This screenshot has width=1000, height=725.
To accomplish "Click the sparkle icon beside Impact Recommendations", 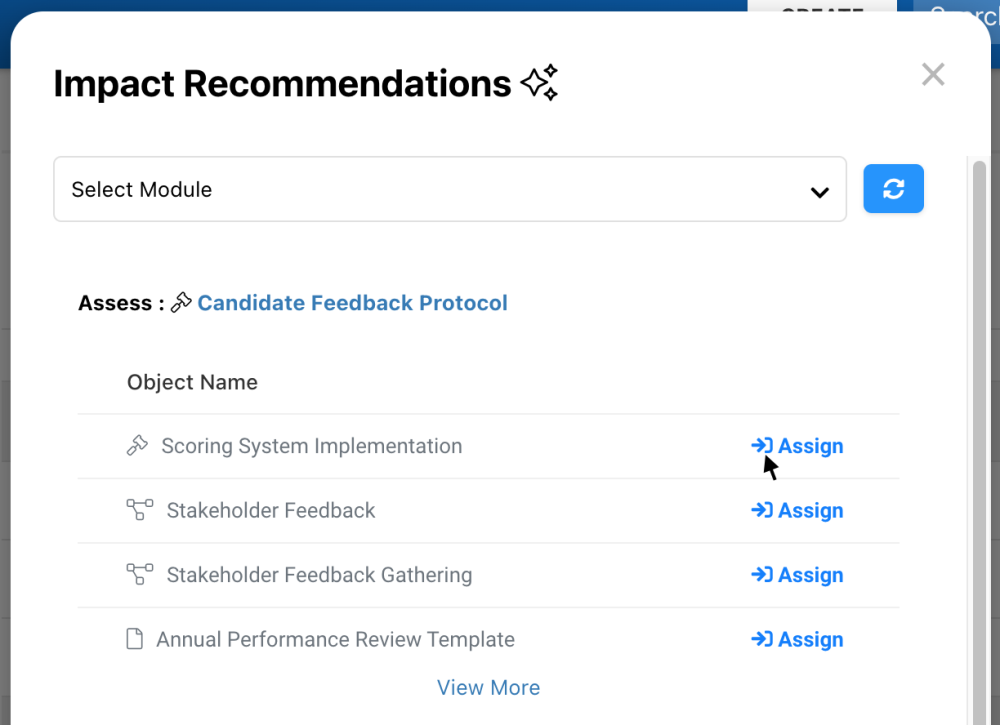I will pyautogui.click(x=539, y=83).
